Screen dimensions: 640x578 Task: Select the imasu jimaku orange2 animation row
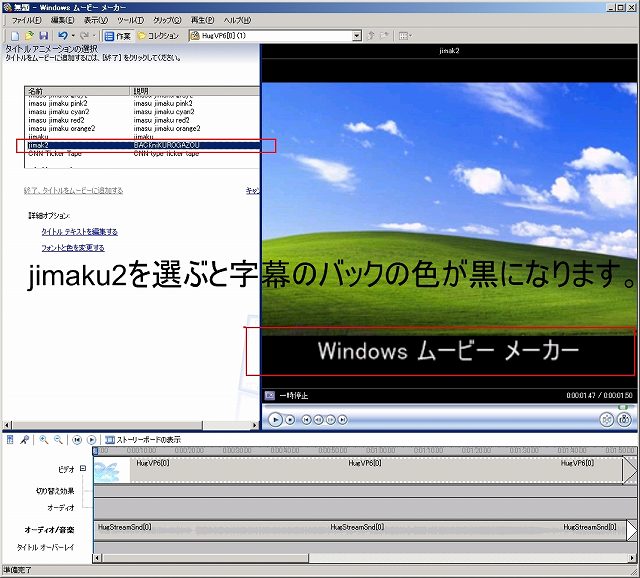(x=142, y=128)
